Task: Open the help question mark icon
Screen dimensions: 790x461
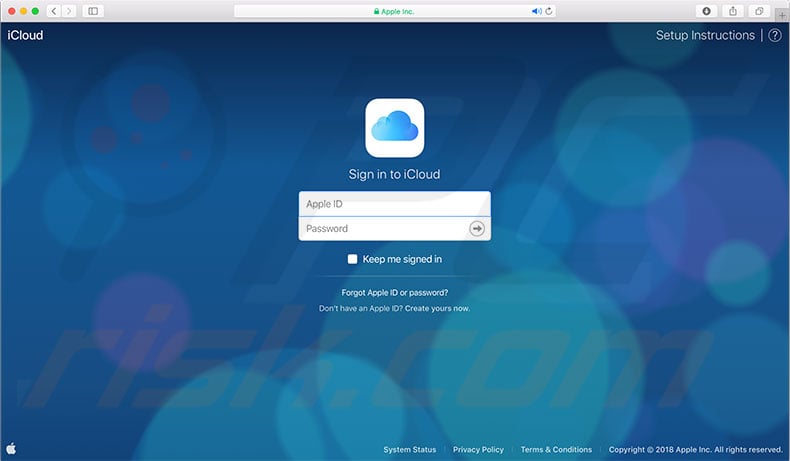Action: coord(775,35)
